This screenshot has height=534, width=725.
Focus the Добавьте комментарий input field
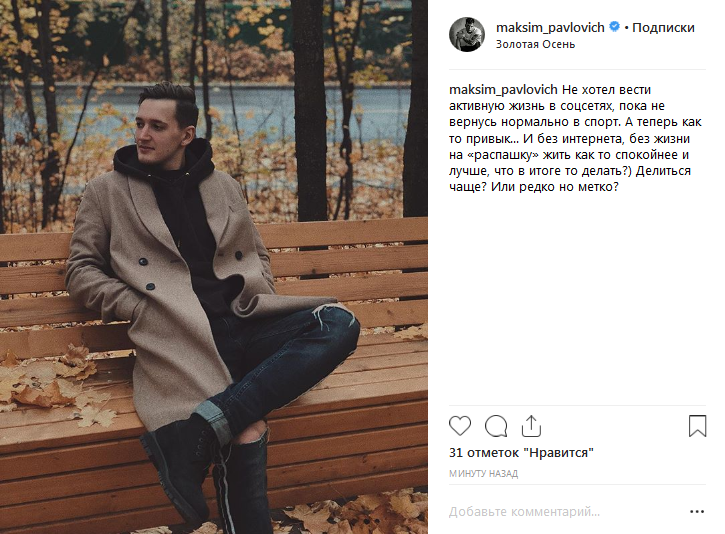coord(566,512)
